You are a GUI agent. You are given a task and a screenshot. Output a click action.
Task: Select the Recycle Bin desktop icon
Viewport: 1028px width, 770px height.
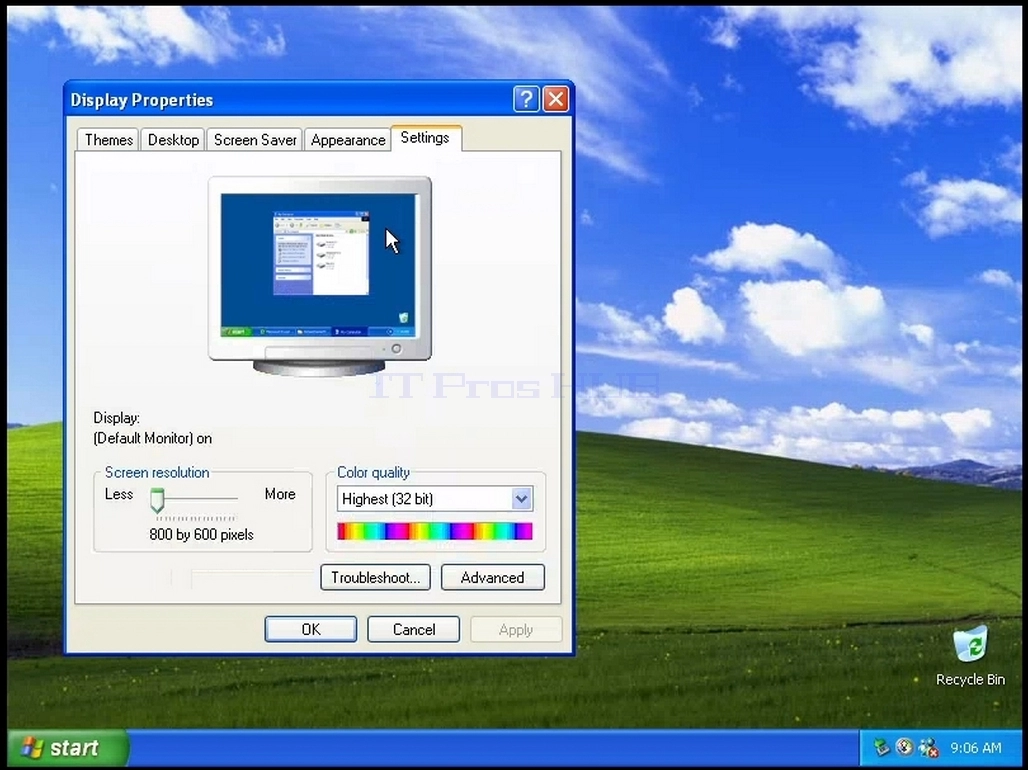point(970,656)
